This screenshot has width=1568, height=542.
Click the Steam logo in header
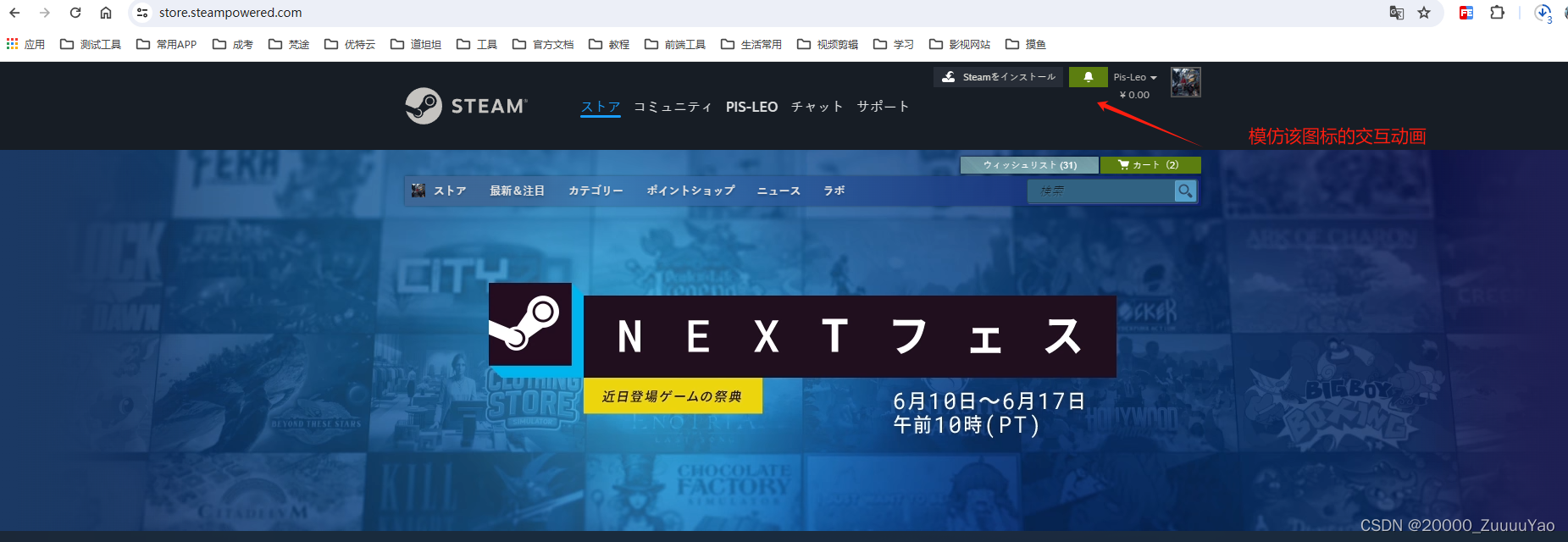(466, 106)
